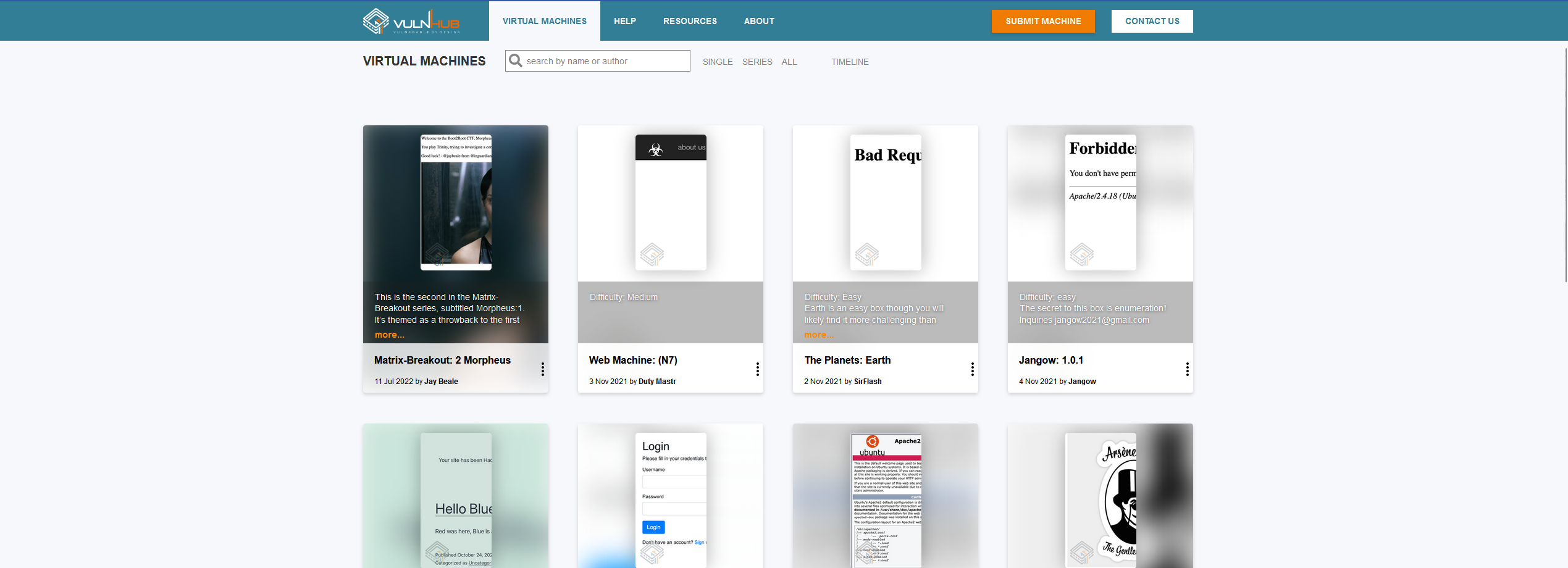This screenshot has height=568, width=1568.
Task: Click 'Difficulty: easy' text on Jangow card
Action: 1047,297
